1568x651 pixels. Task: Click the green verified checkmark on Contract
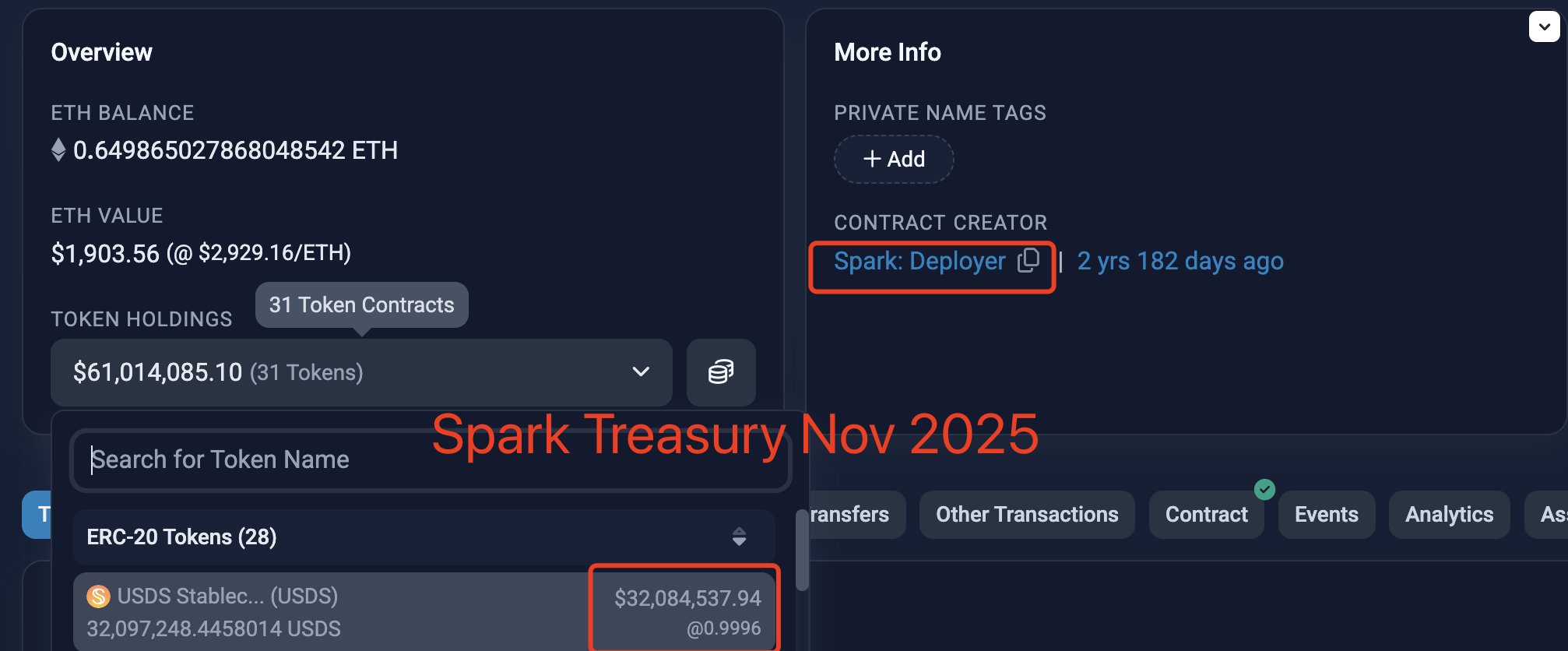point(1264,489)
